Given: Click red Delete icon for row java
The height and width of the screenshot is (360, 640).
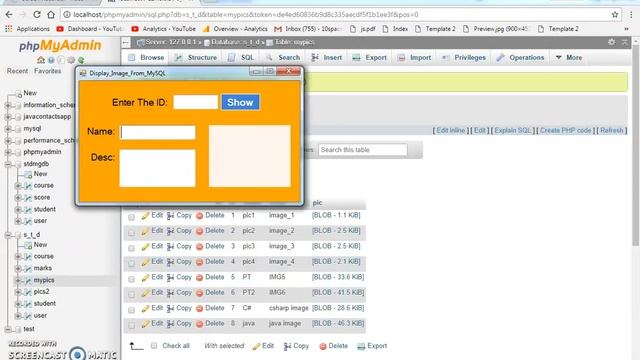Looking at the screenshot, I should click(200, 324).
